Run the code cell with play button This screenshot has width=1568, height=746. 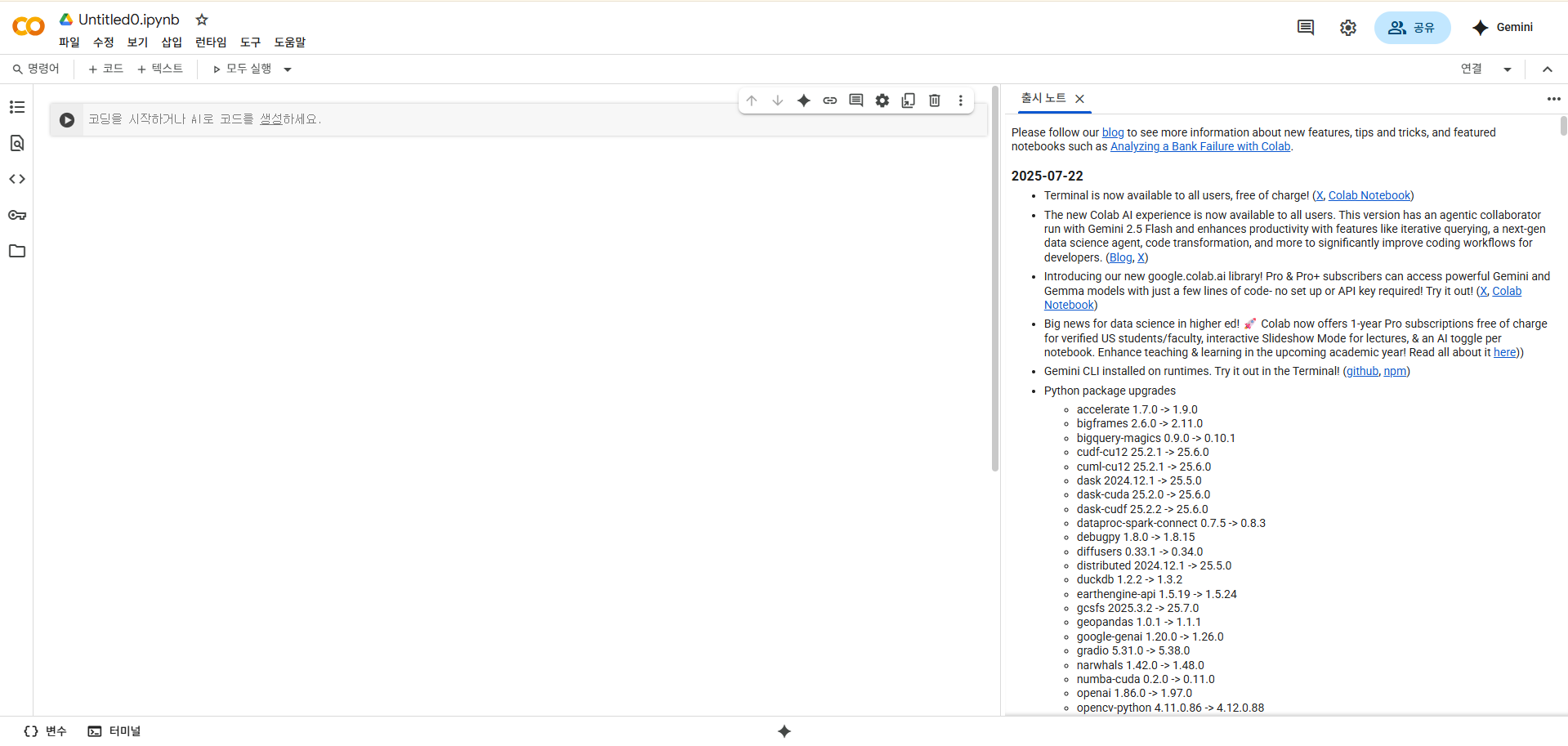pos(67,120)
